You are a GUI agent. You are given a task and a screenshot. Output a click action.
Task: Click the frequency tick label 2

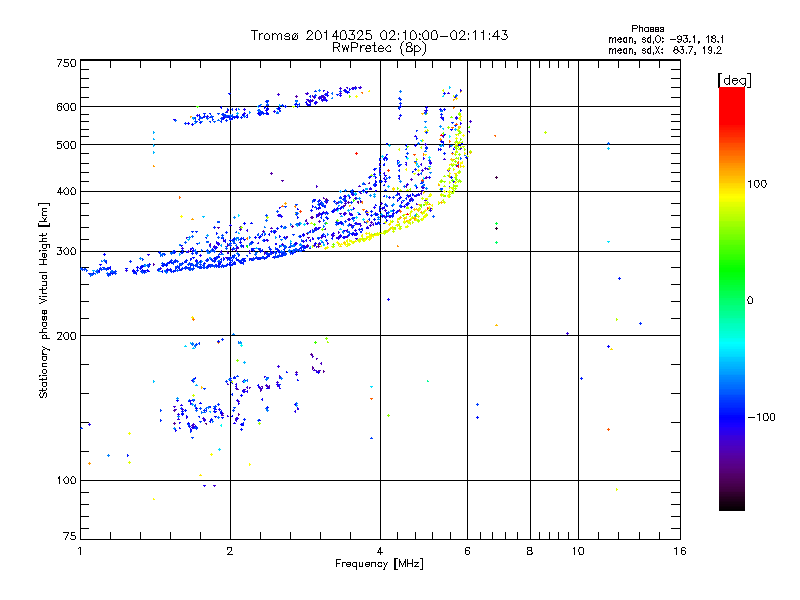point(230,551)
